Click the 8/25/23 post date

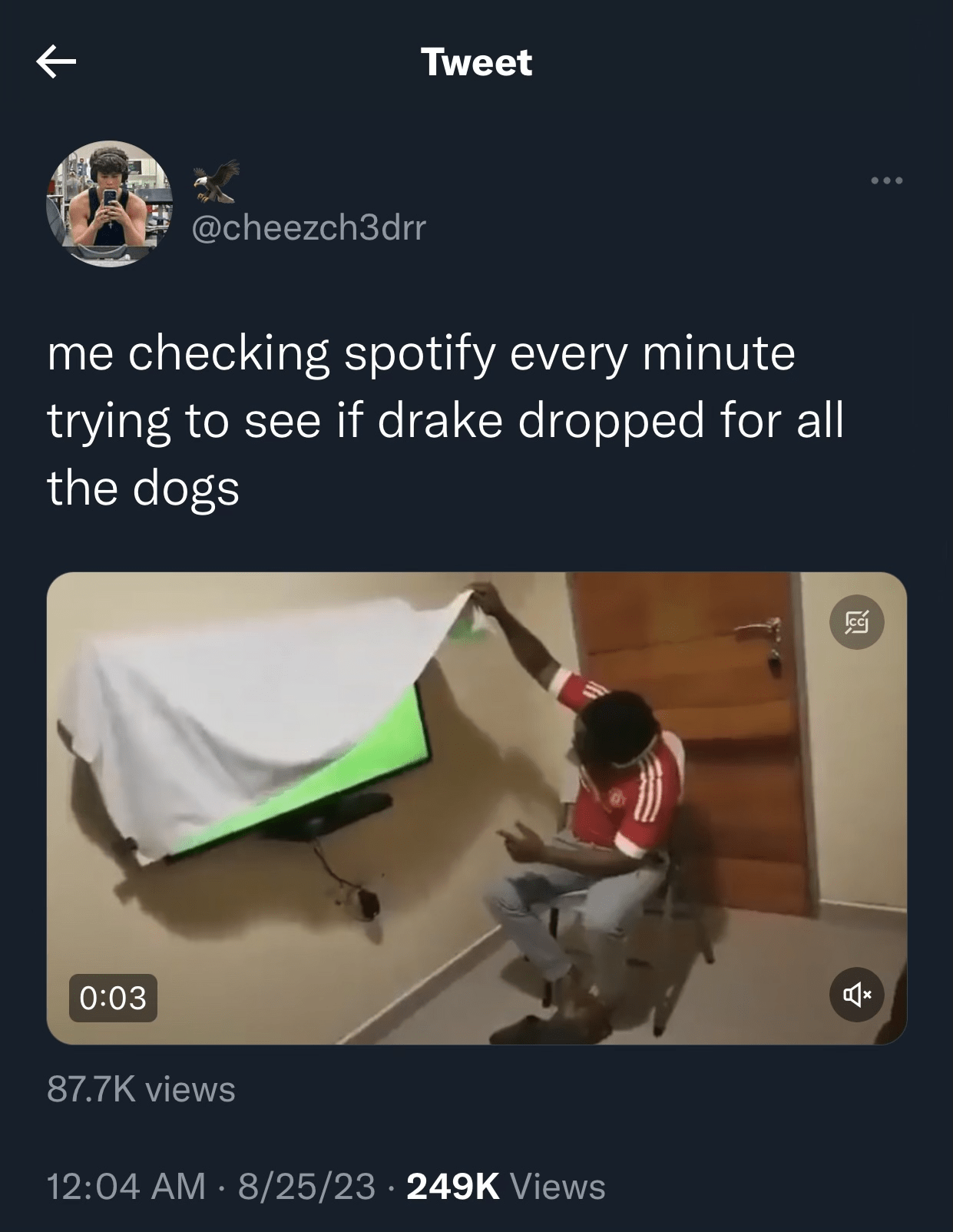[x=306, y=1185]
